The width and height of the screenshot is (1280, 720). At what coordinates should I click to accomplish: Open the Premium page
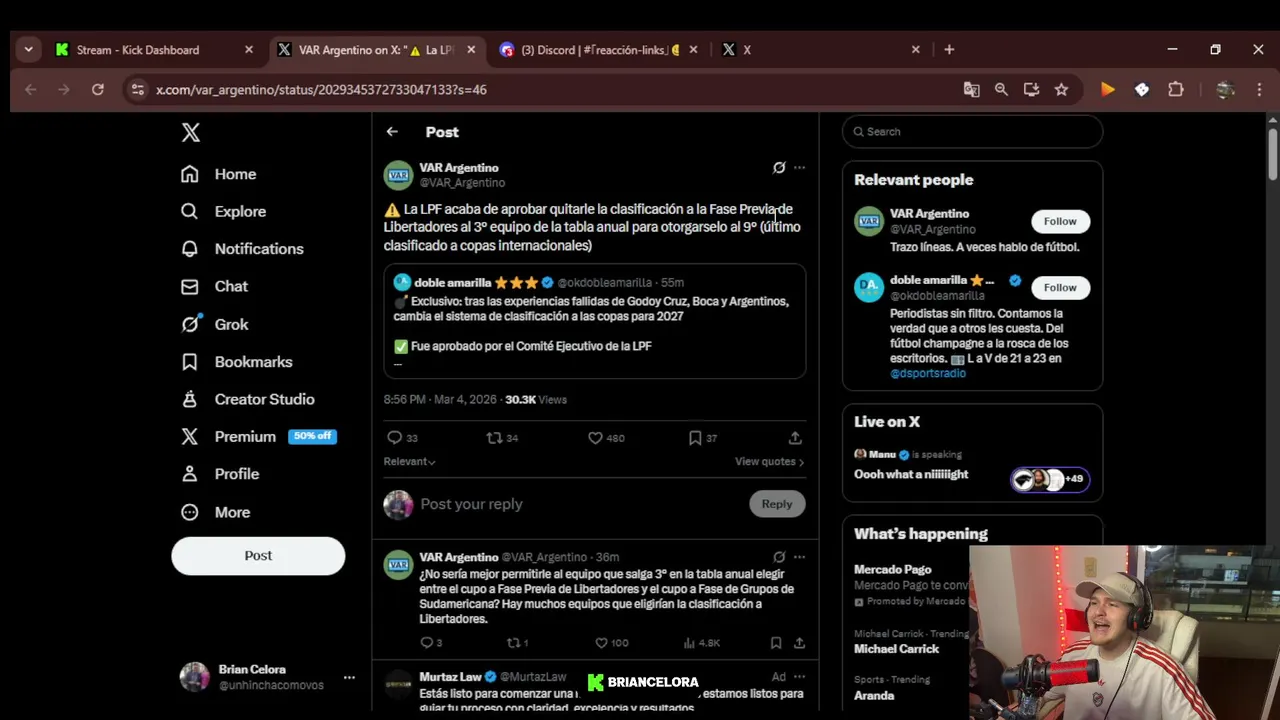(258, 437)
